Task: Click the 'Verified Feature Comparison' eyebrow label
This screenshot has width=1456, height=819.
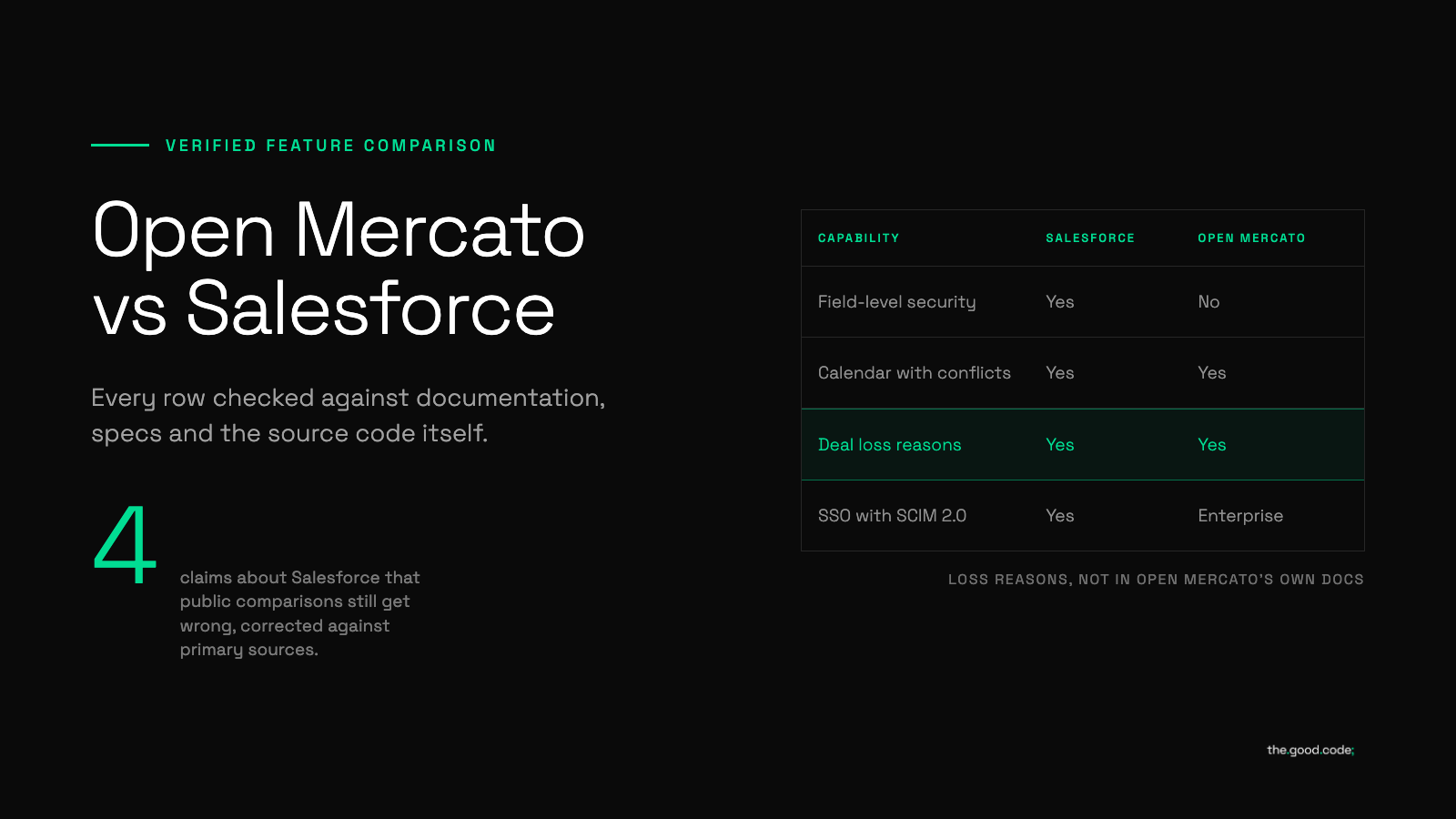Action: (x=330, y=146)
